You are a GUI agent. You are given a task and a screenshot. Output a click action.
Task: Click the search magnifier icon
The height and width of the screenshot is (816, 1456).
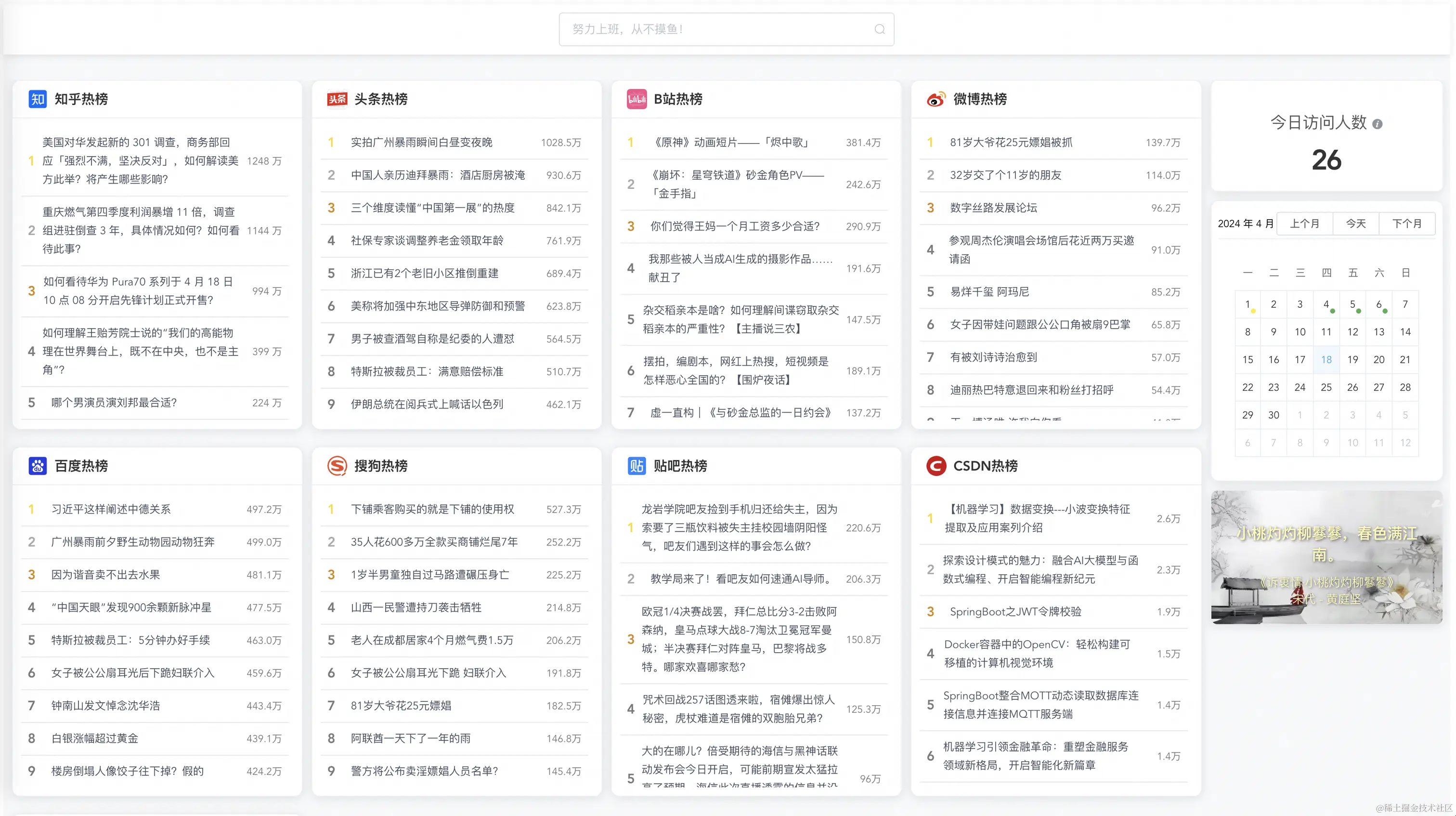click(x=880, y=29)
